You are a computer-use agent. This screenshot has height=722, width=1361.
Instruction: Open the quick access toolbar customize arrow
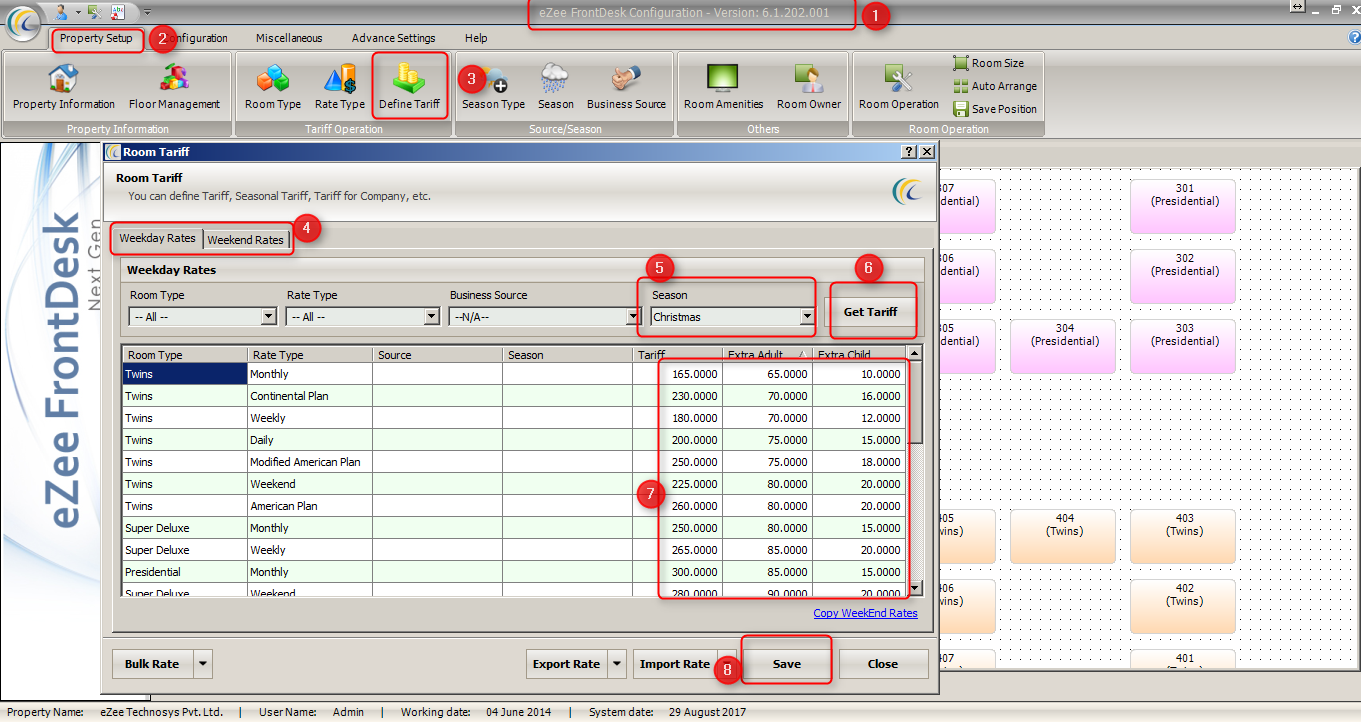(x=147, y=12)
